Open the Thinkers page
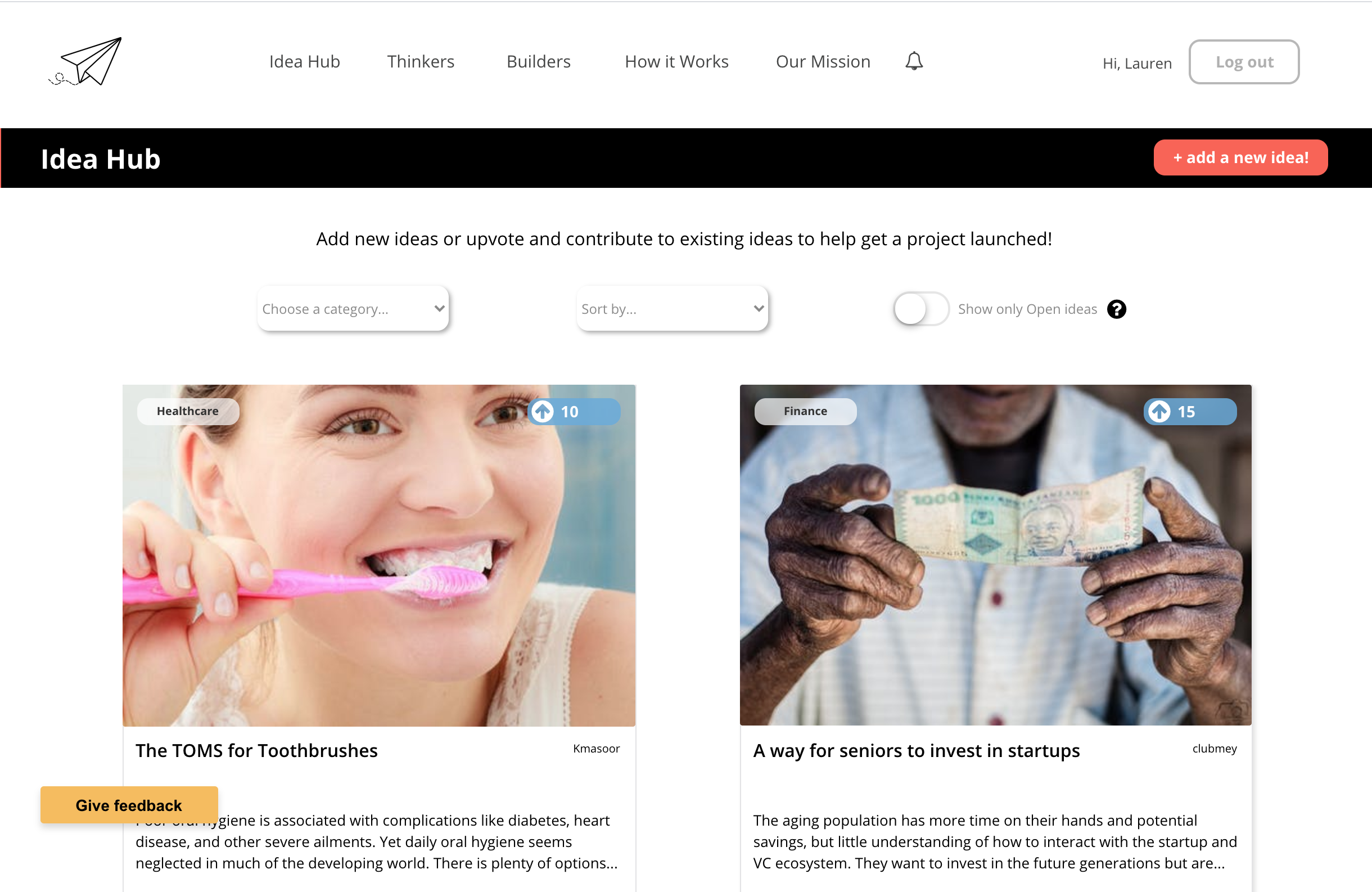 (x=421, y=62)
